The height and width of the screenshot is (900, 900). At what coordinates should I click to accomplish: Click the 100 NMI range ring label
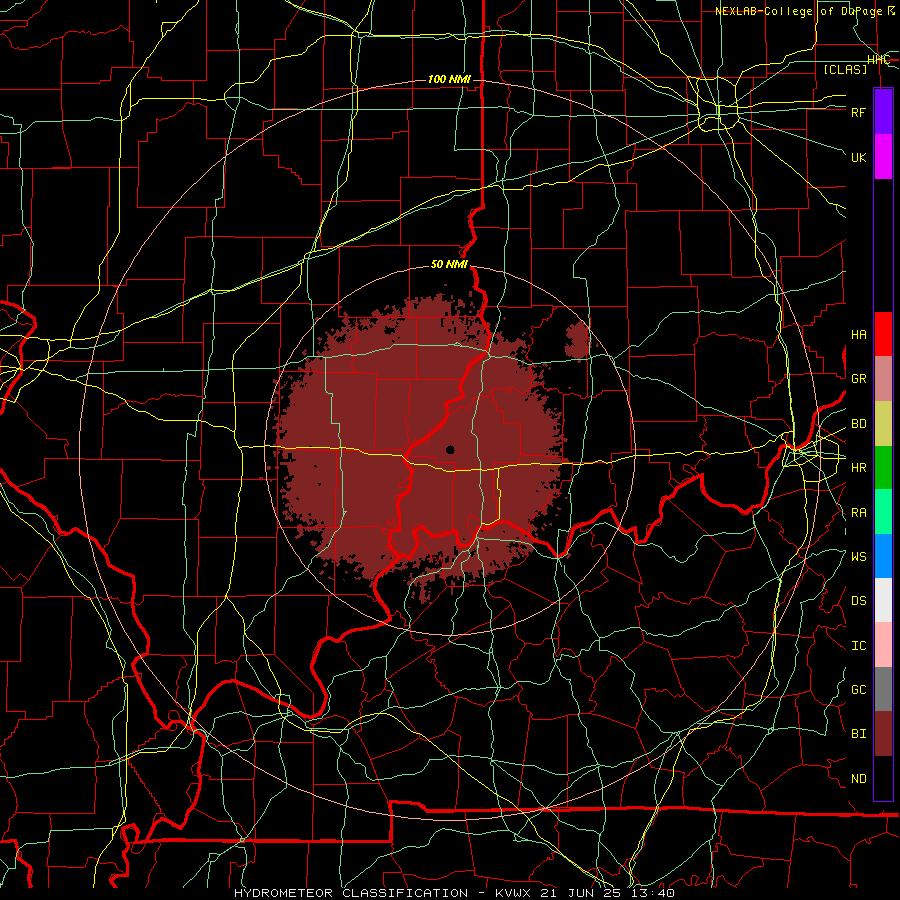(x=449, y=79)
